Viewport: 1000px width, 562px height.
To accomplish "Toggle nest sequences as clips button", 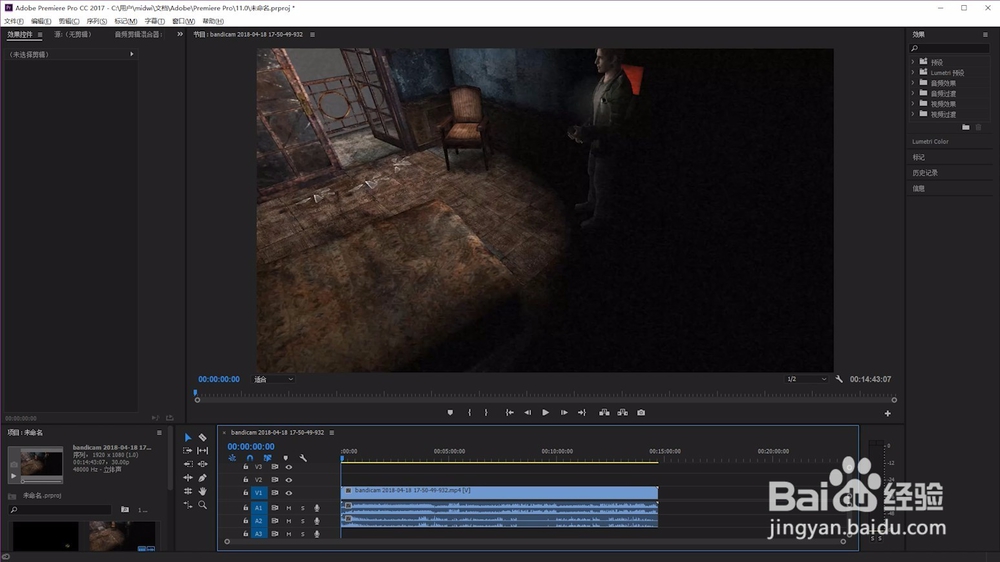I will (x=232, y=458).
